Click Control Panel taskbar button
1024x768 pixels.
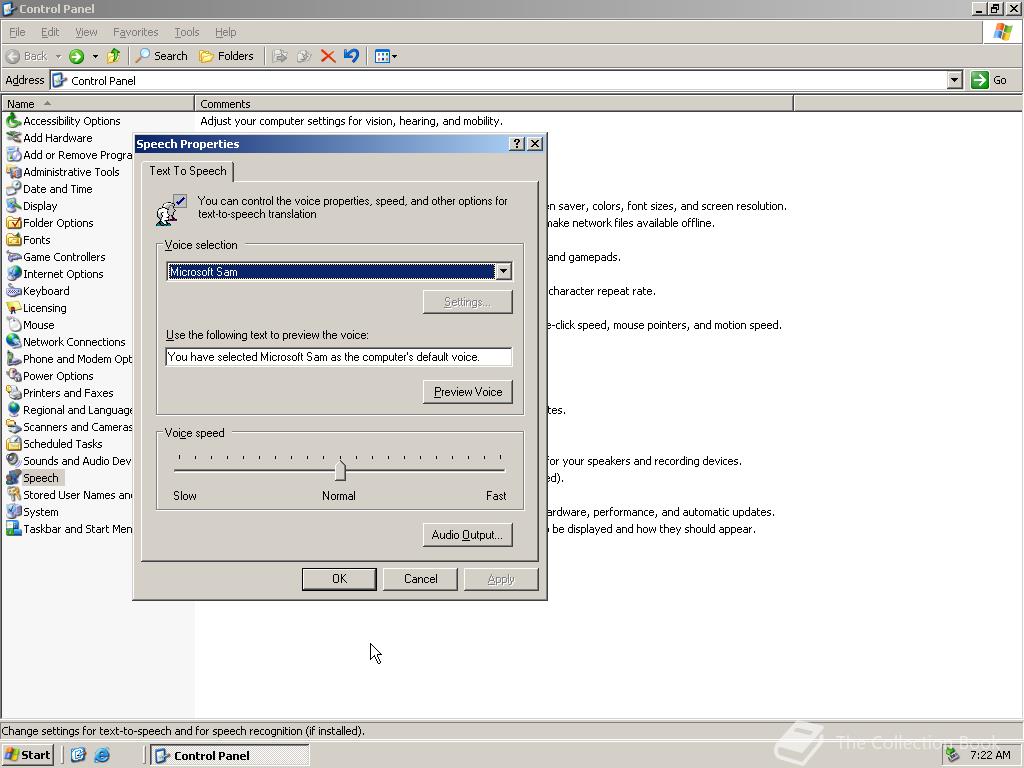tap(230, 755)
